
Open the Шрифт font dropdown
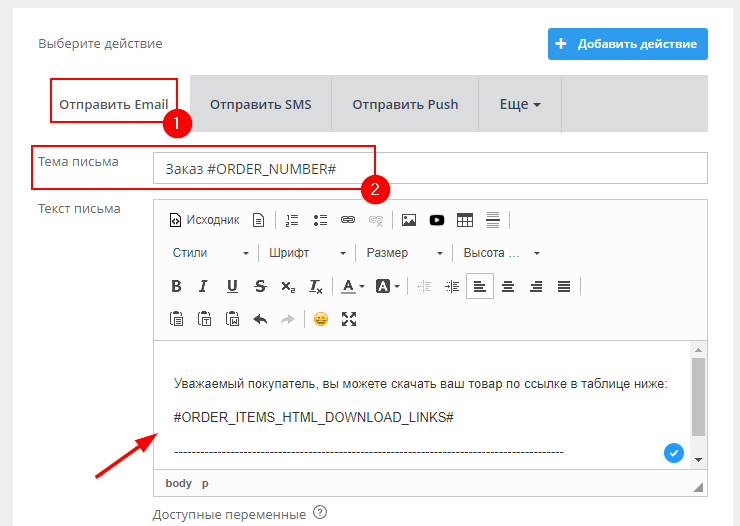(307, 253)
